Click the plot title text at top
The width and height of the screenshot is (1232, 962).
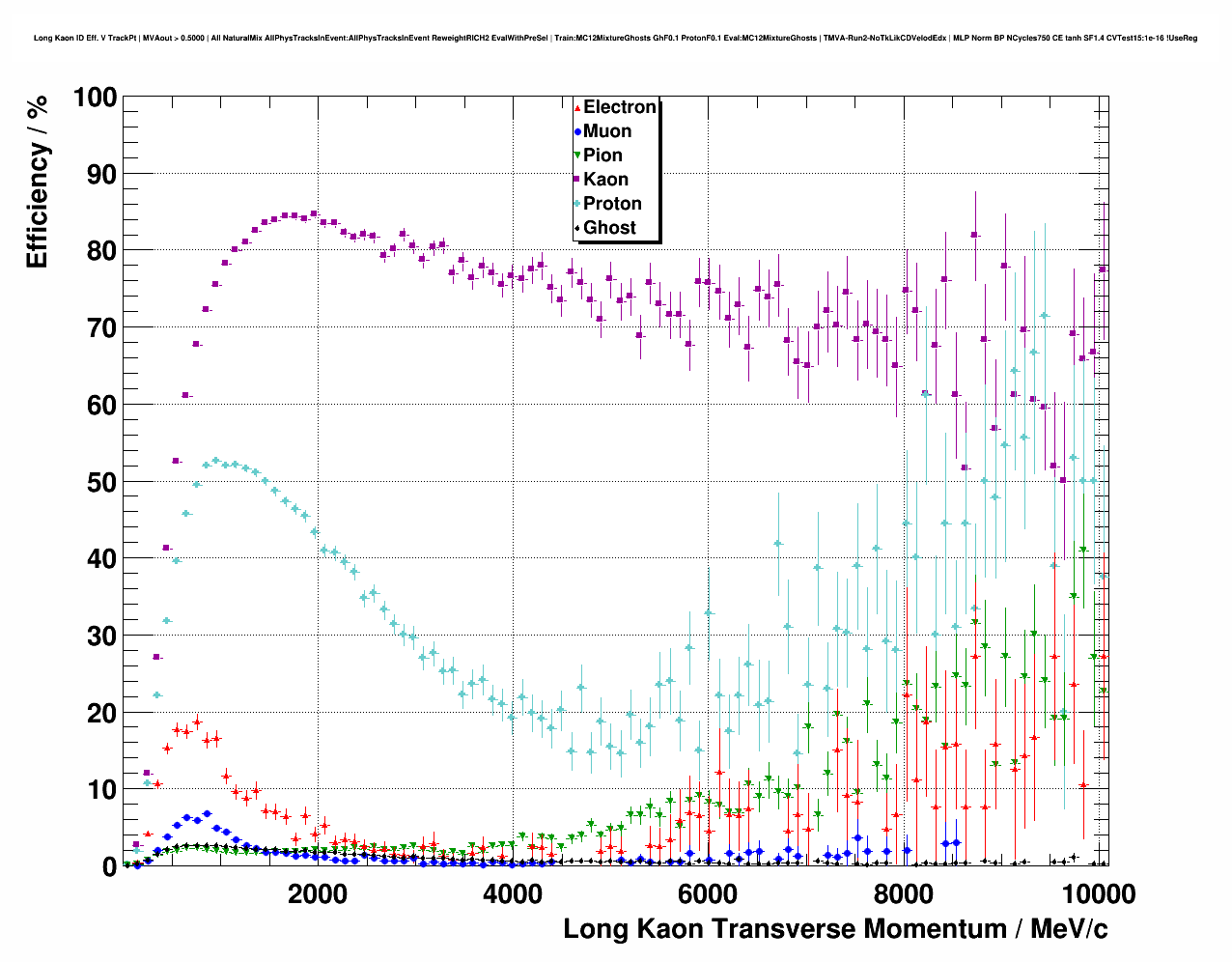pyautogui.click(x=615, y=38)
